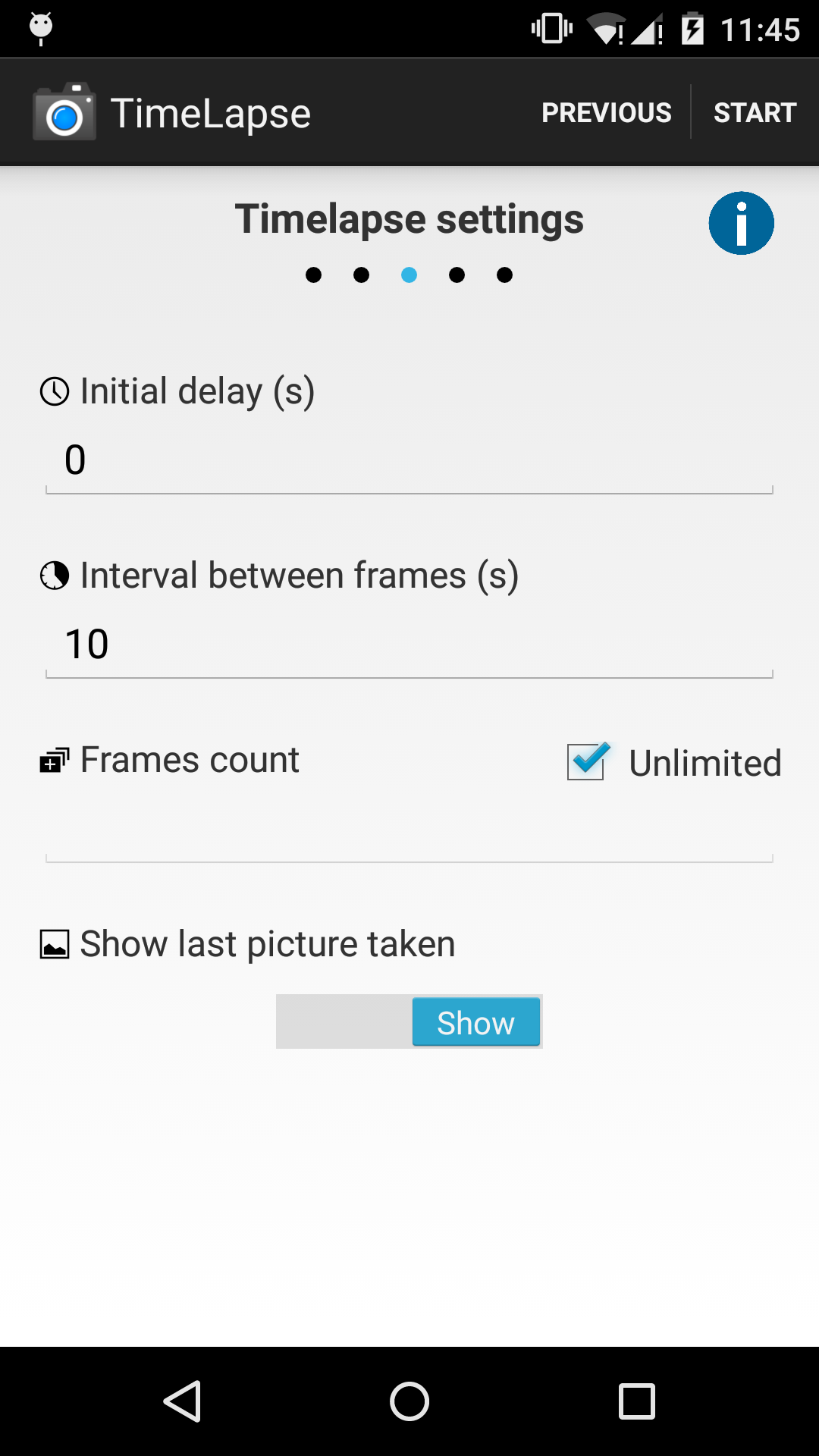
Task: Uncheck the Unlimited frames checkbox
Action: [x=588, y=761]
